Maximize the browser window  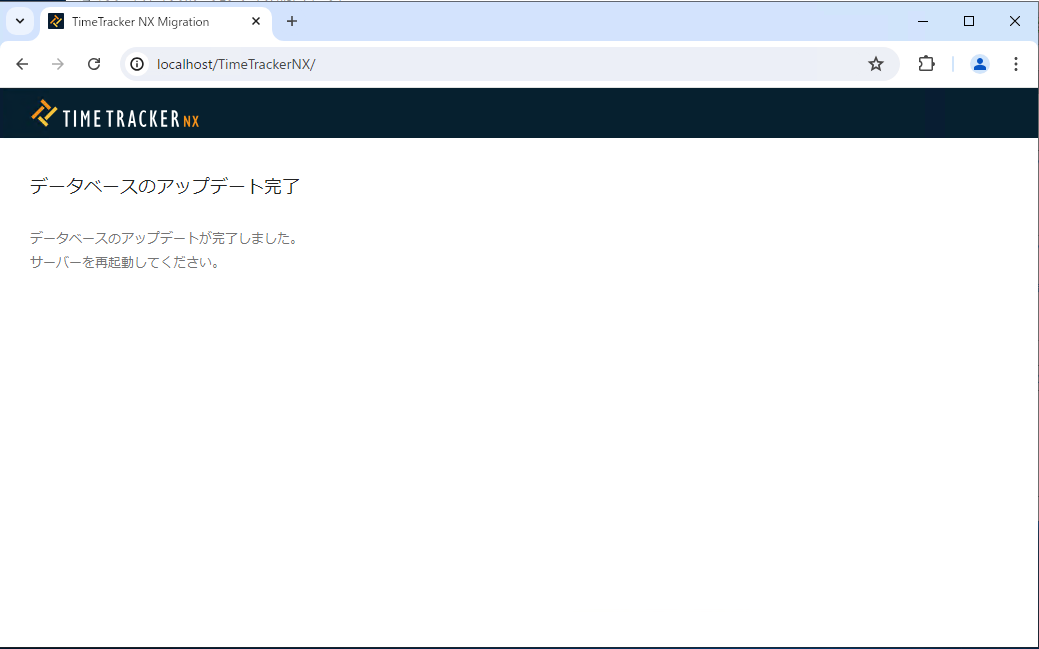(968, 21)
